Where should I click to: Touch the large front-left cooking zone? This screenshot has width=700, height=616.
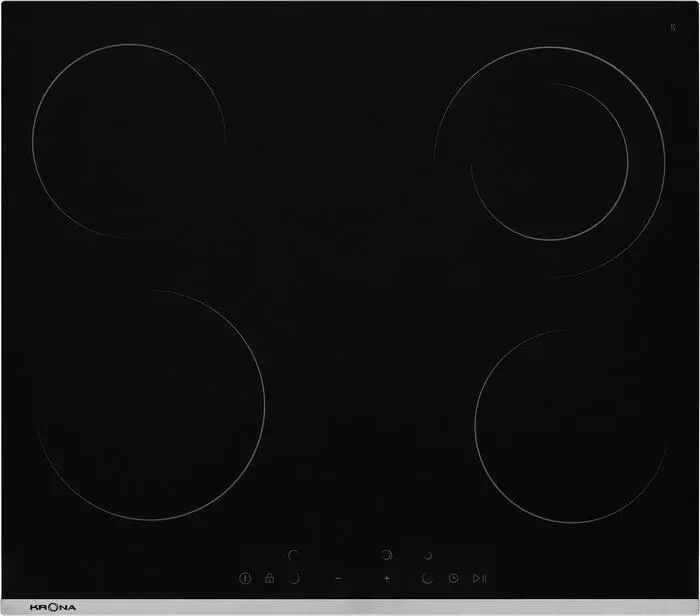click(x=150, y=405)
